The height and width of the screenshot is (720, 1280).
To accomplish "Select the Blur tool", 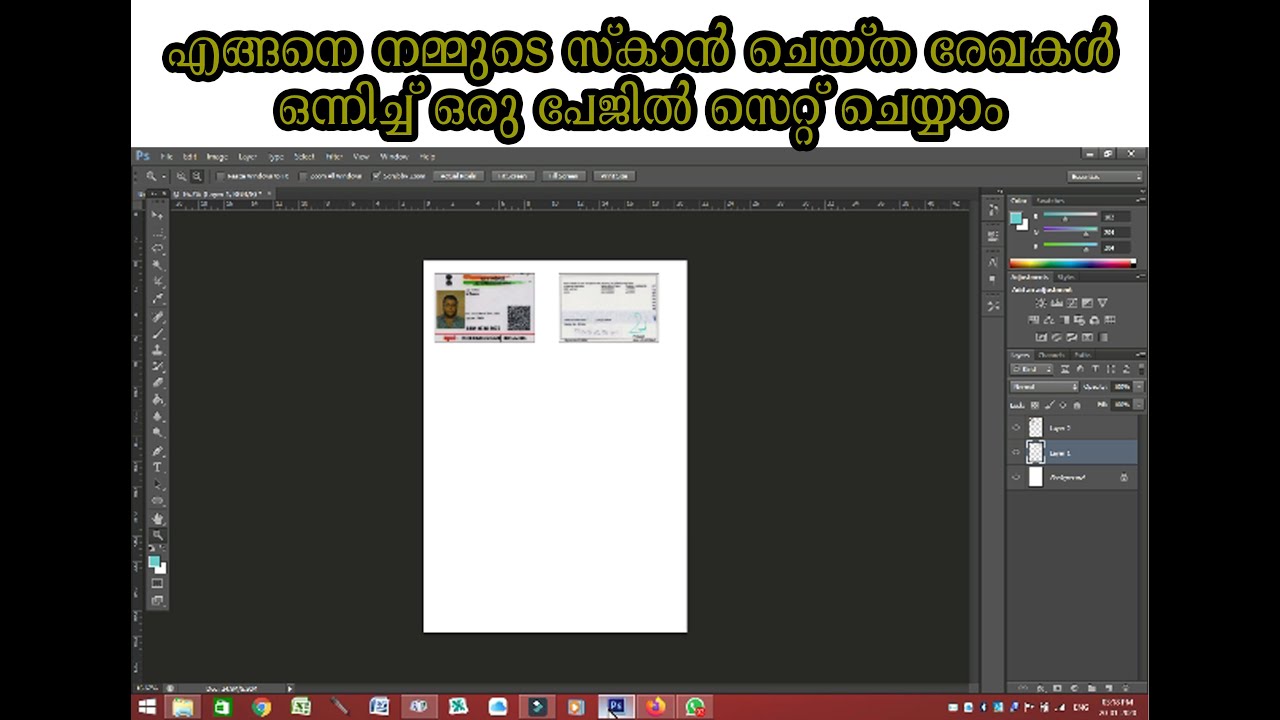I will point(157,417).
